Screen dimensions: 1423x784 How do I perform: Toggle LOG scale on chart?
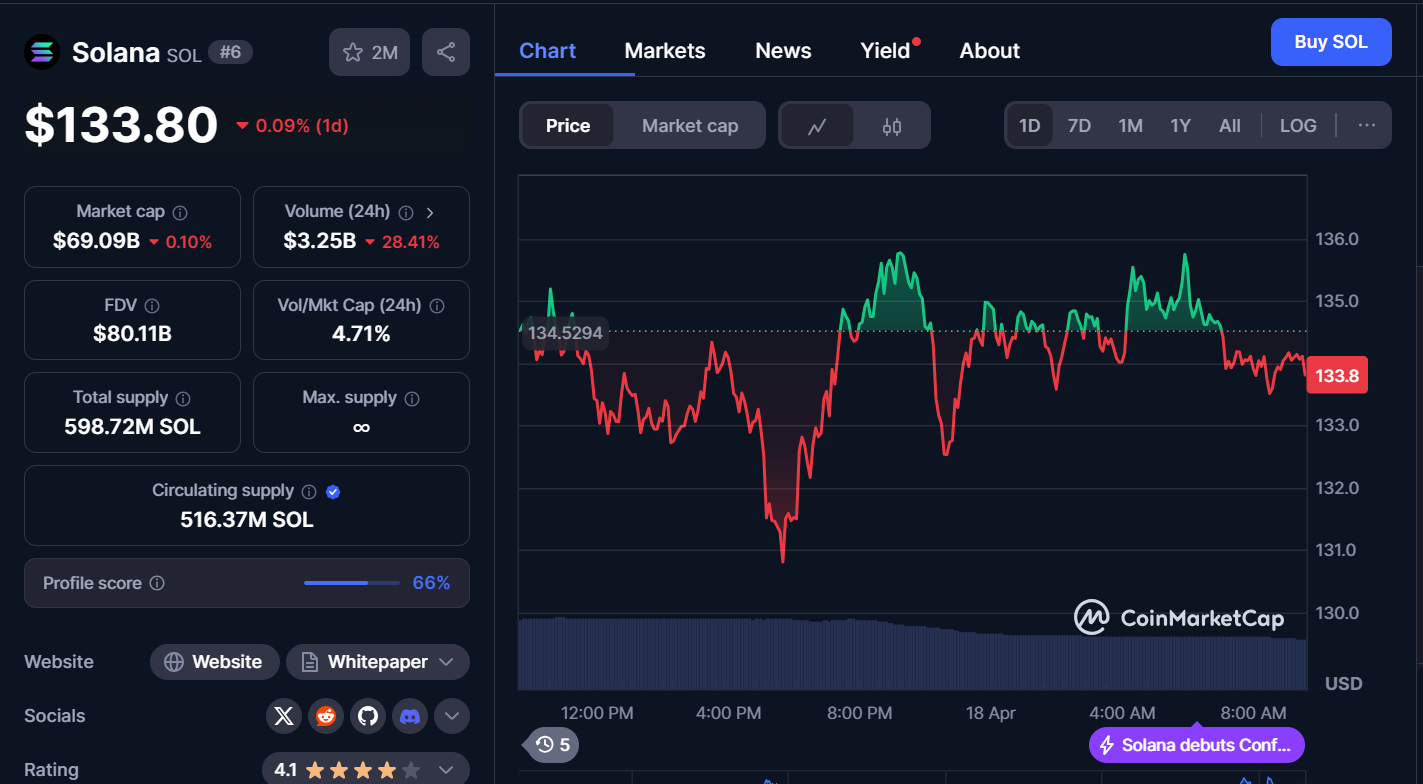coord(1298,126)
